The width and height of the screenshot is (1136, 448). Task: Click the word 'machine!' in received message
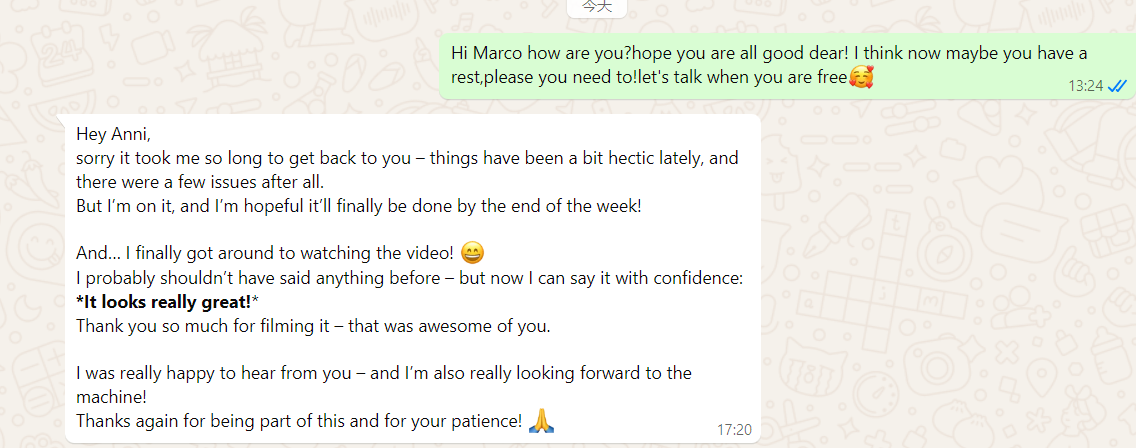(109, 397)
